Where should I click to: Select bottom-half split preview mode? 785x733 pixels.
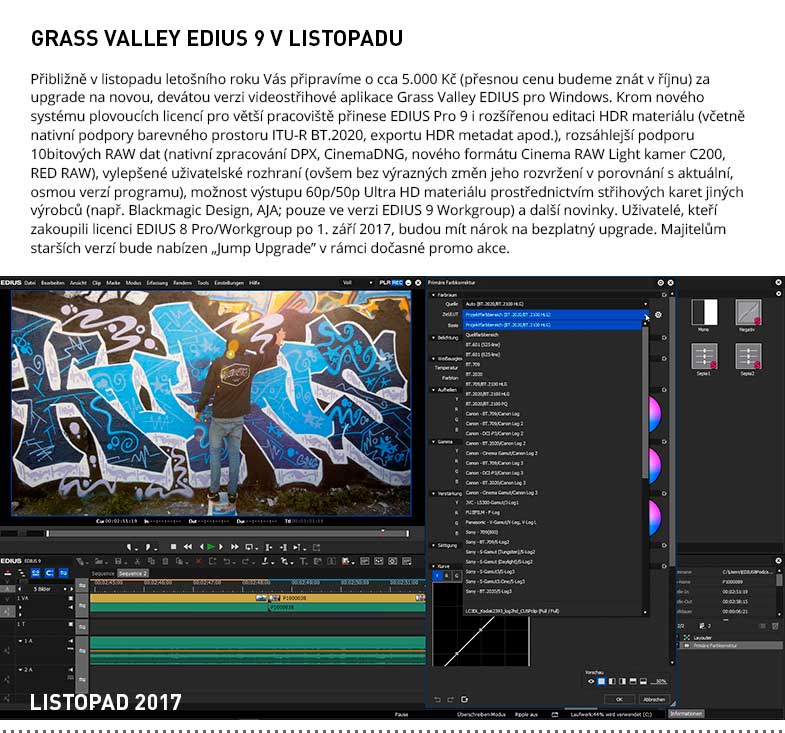point(643,681)
